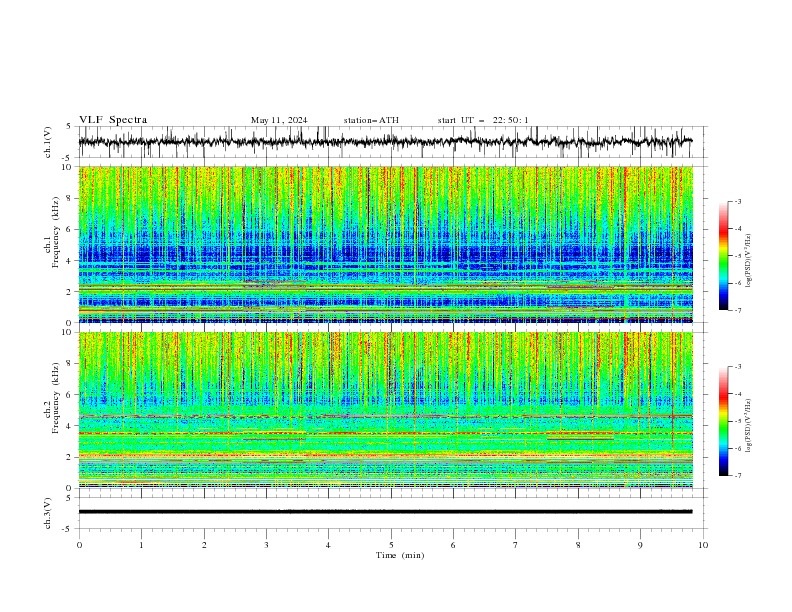
Task: Click the 'station=ATH' header label
Action: tap(371, 120)
